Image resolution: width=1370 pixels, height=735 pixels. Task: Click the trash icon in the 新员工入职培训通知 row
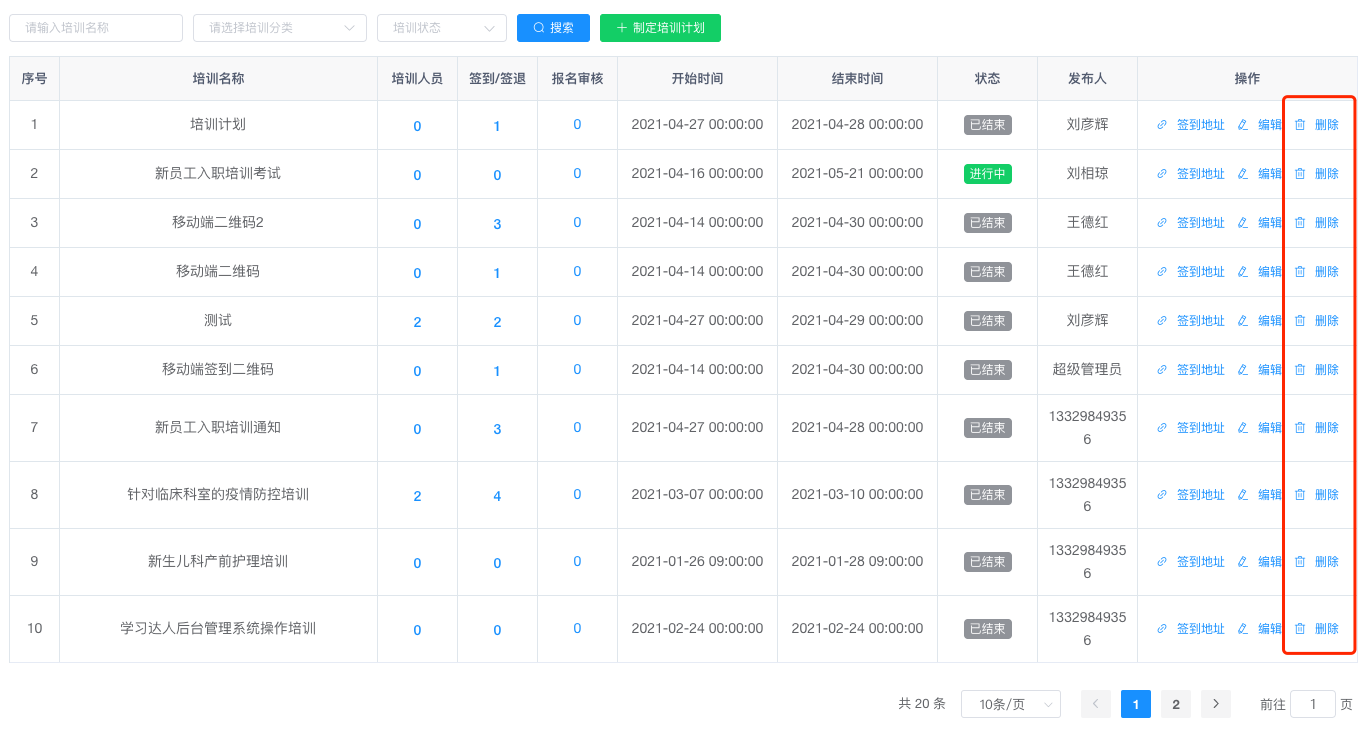coord(1300,428)
